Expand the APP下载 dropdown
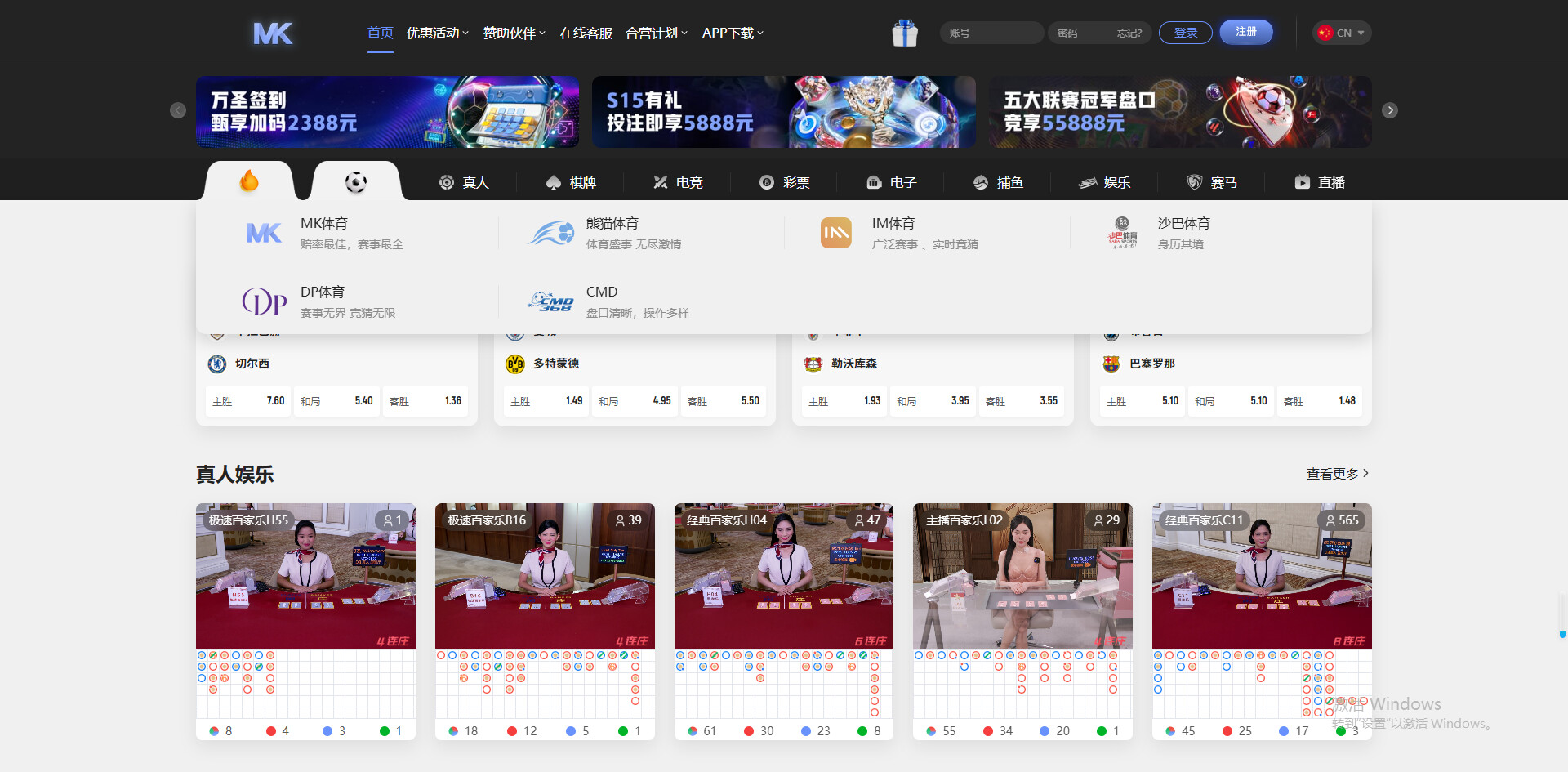 pos(733,33)
